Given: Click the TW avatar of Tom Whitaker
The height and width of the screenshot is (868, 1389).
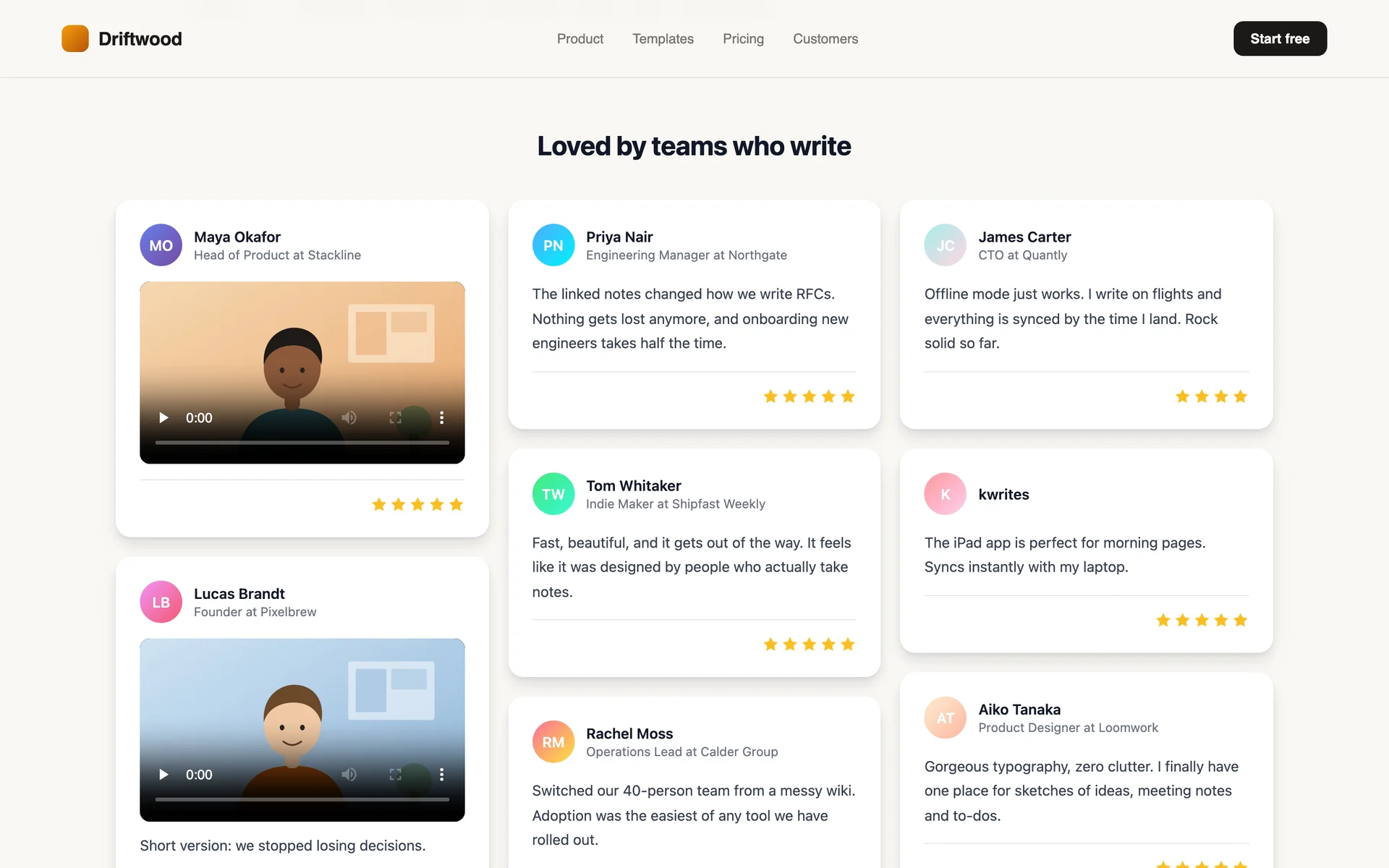Looking at the screenshot, I should [553, 494].
